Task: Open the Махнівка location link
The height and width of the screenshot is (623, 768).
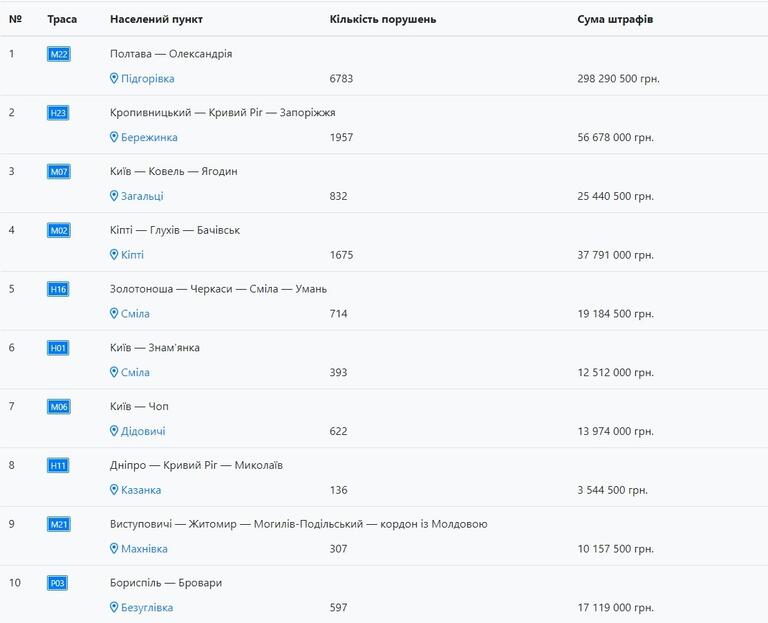Action: click(x=144, y=549)
